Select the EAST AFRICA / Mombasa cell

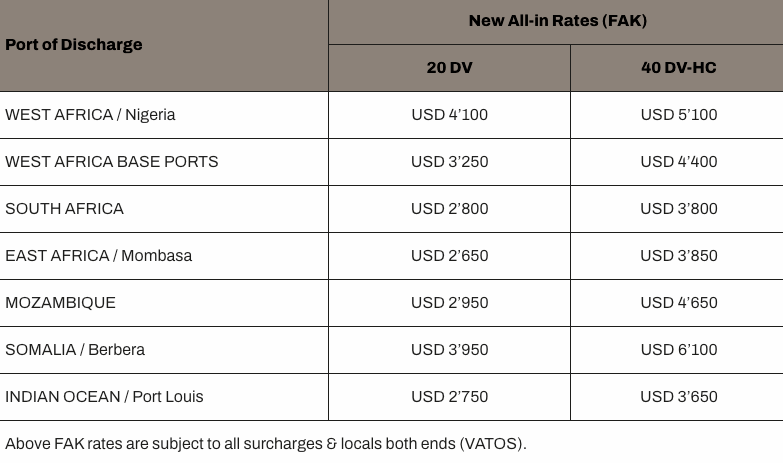pos(98,256)
